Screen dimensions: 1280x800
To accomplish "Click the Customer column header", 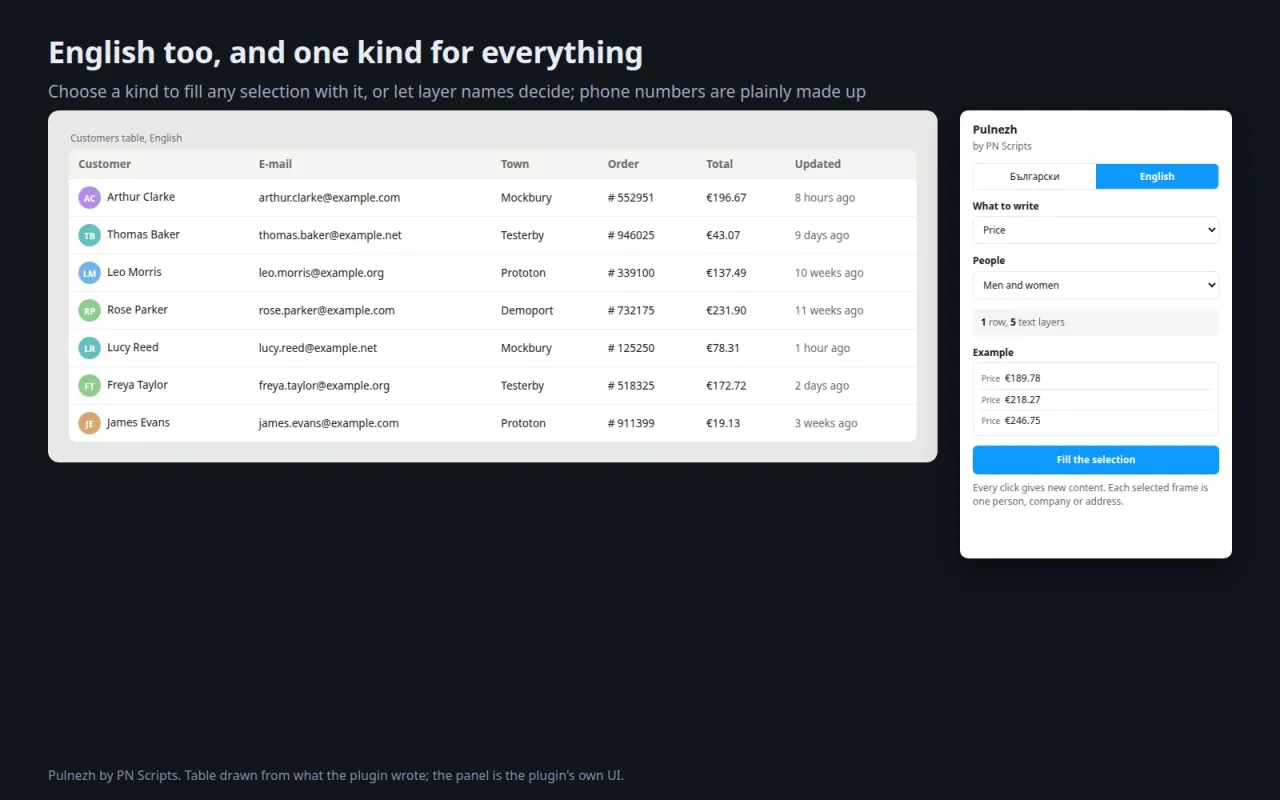I will 105,164.
